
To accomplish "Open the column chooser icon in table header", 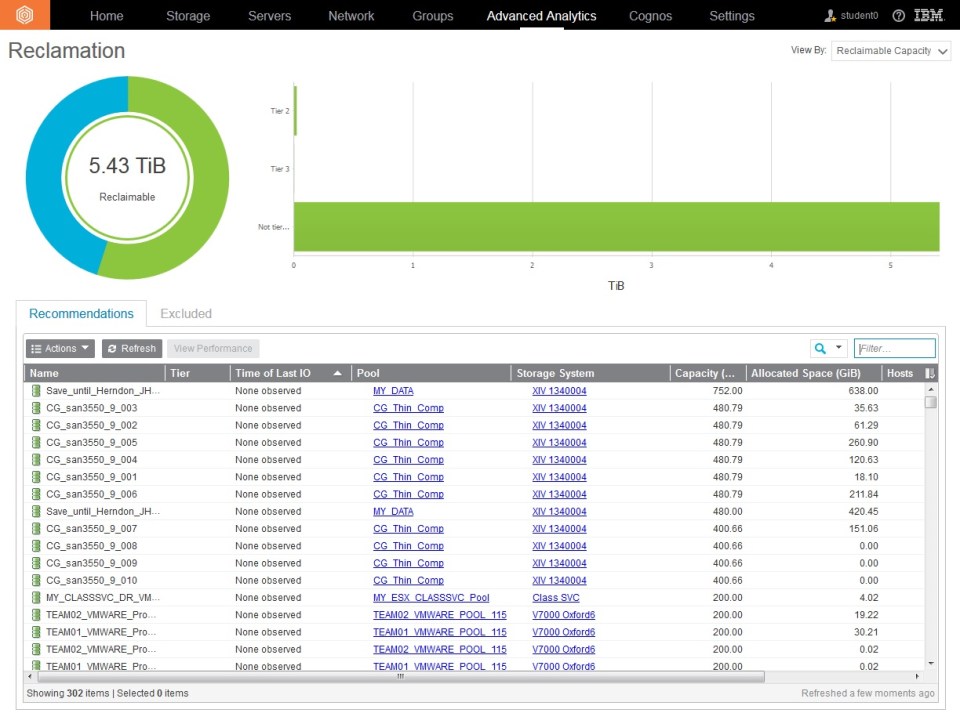I will [930, 373].
